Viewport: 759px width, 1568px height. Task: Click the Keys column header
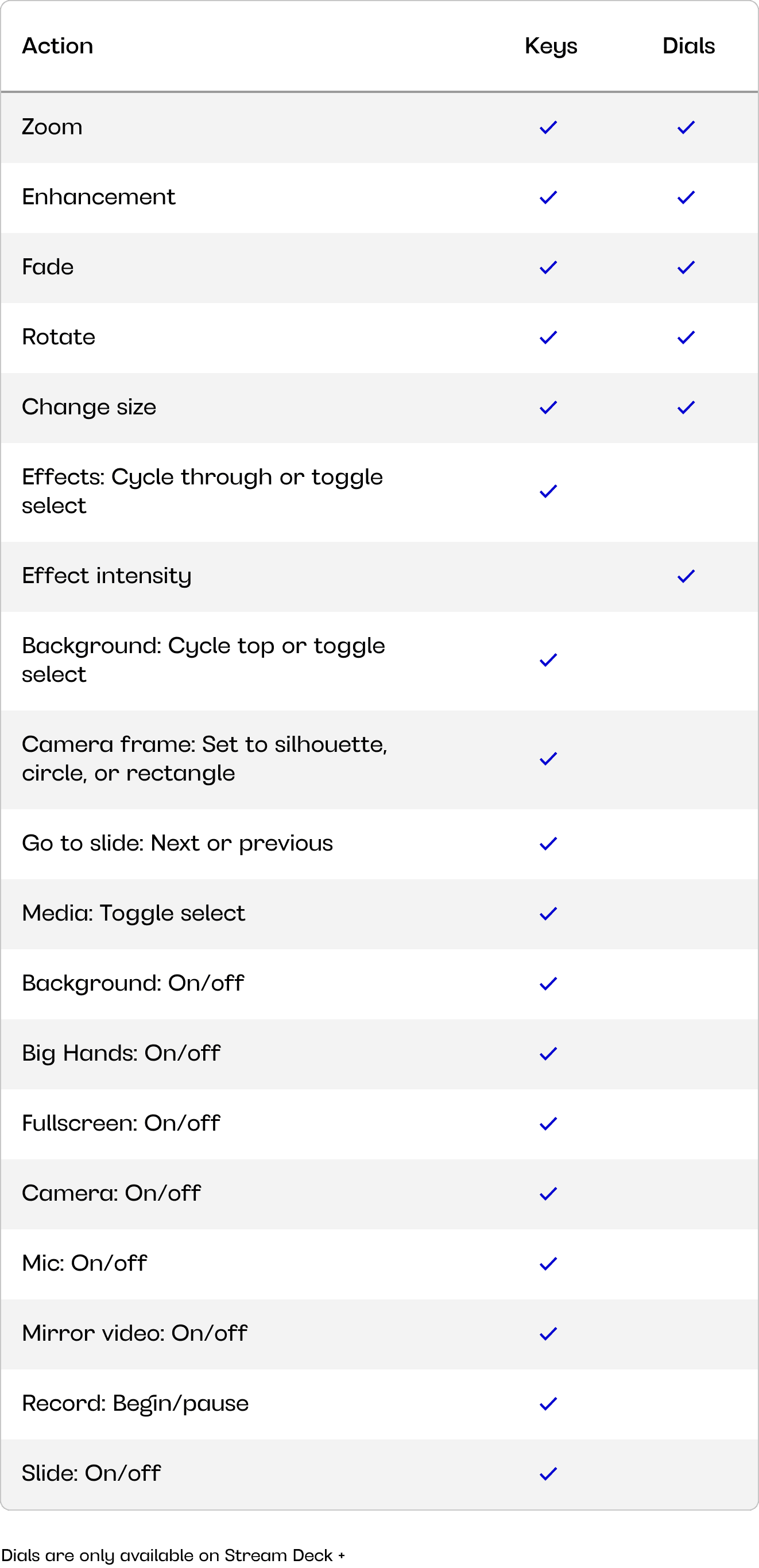[551, 46]
